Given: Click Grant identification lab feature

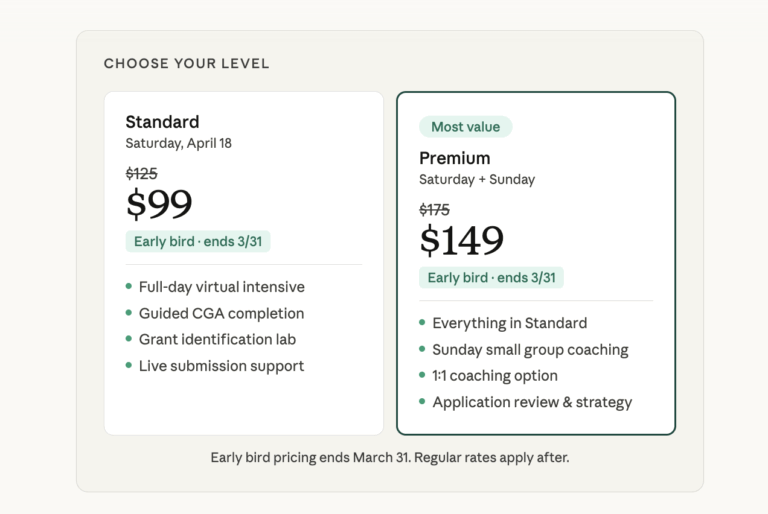Looking at the screenshot, I should 217,339.
